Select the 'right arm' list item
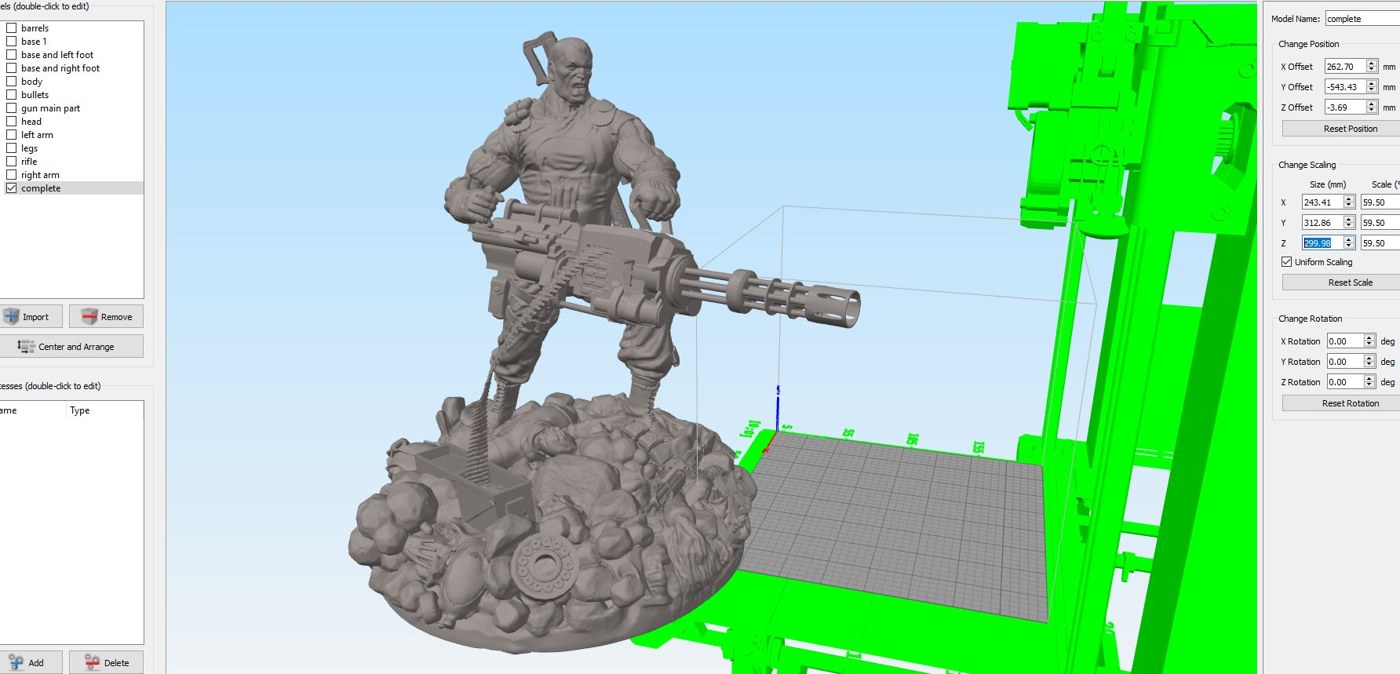 click(x=72, y=175)
